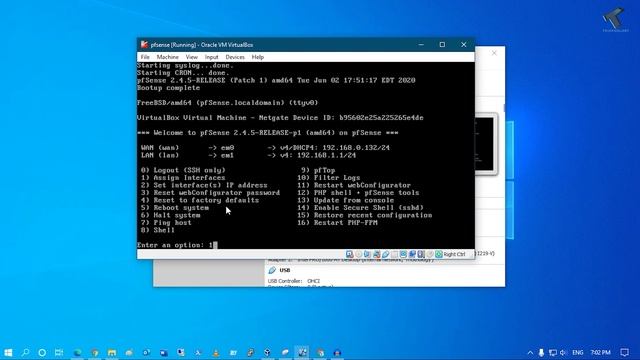
Task: Click the USB devices status icon
Action: tap(385, 254)
